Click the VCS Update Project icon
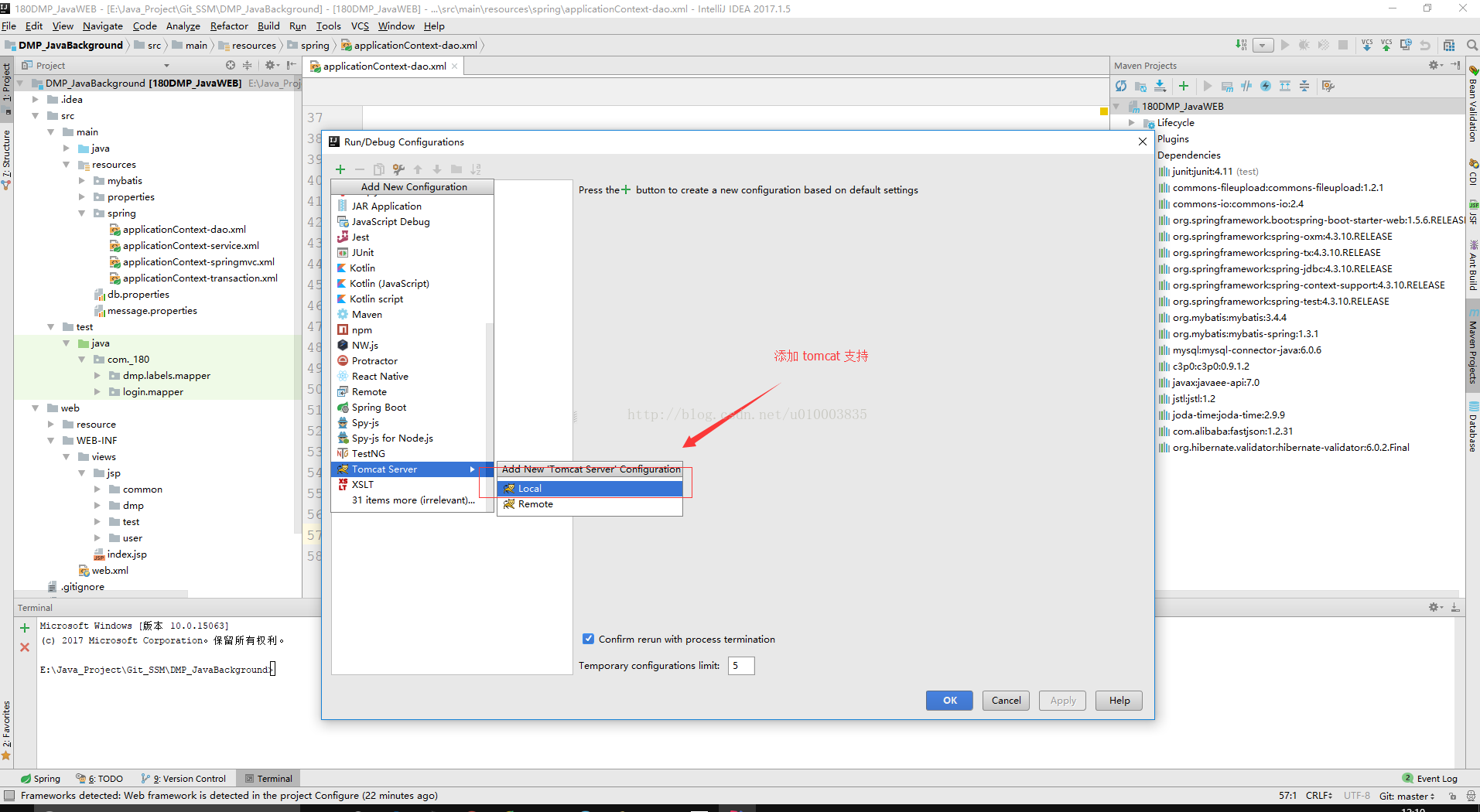Image resolution: width=1480 pixels, height=812 pixels. (1367, 45)
